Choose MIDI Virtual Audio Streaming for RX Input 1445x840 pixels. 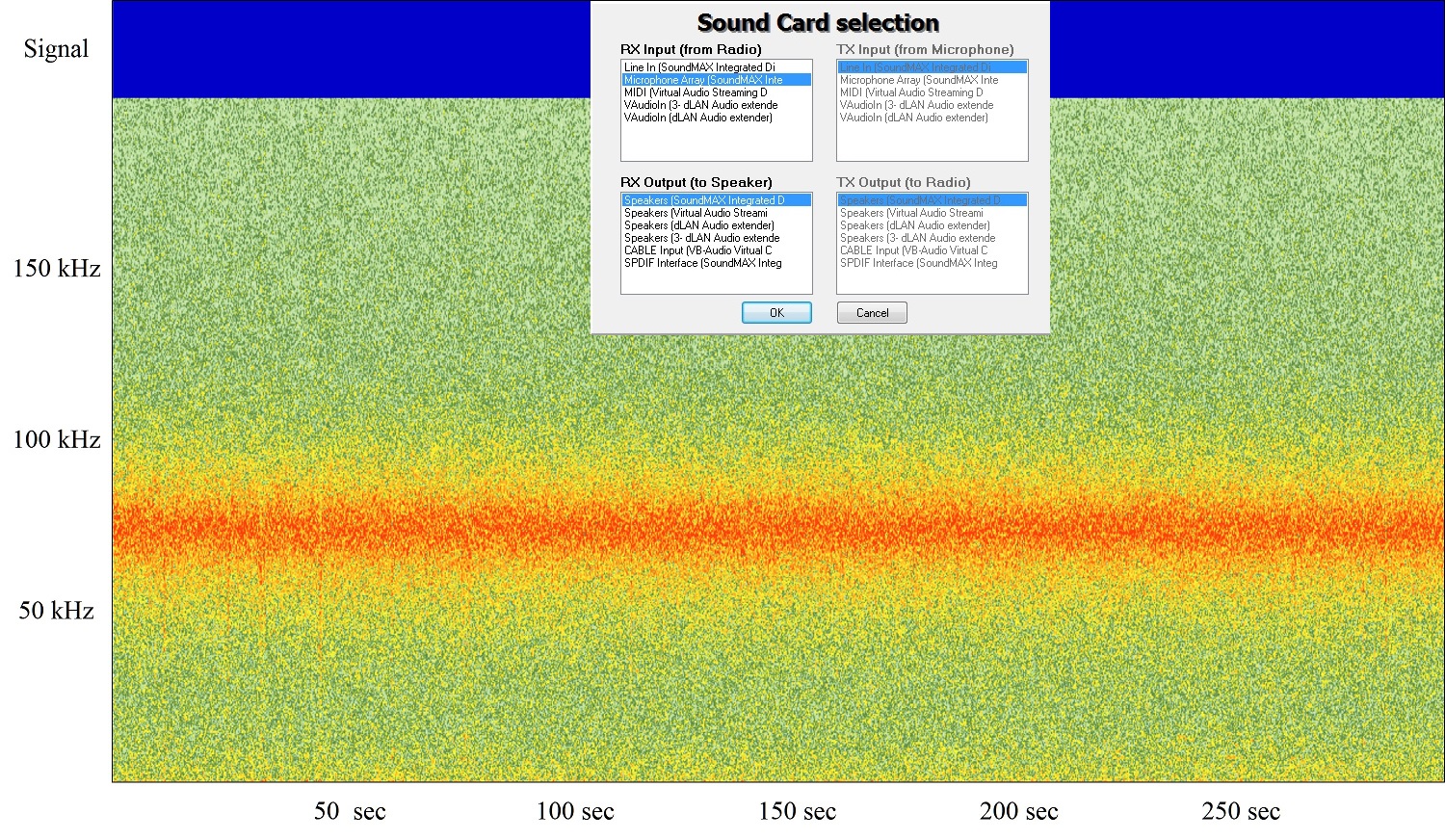[696, 92]
